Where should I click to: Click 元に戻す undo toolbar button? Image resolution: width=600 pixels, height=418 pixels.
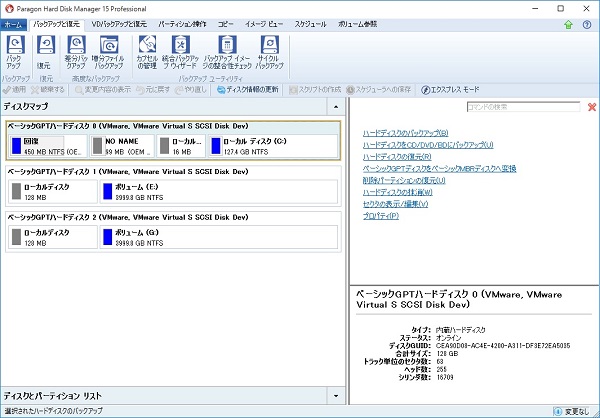tap(153, 90)
